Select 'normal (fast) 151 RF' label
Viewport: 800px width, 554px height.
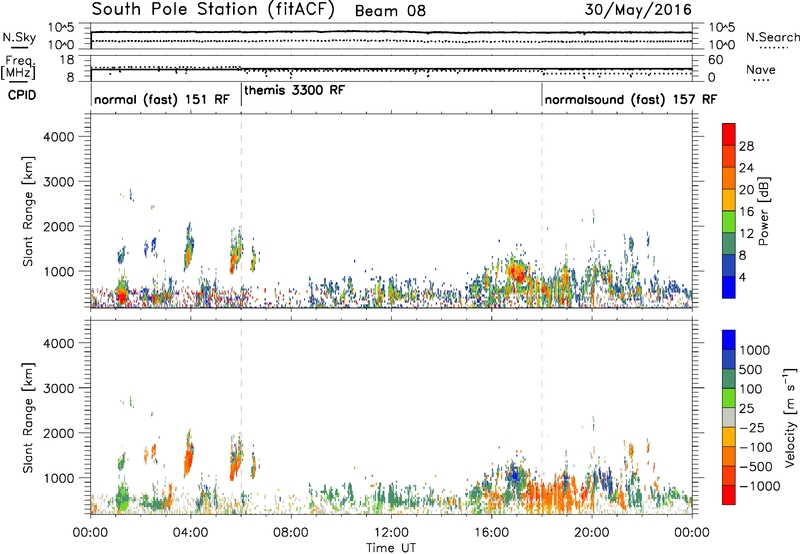162,99
